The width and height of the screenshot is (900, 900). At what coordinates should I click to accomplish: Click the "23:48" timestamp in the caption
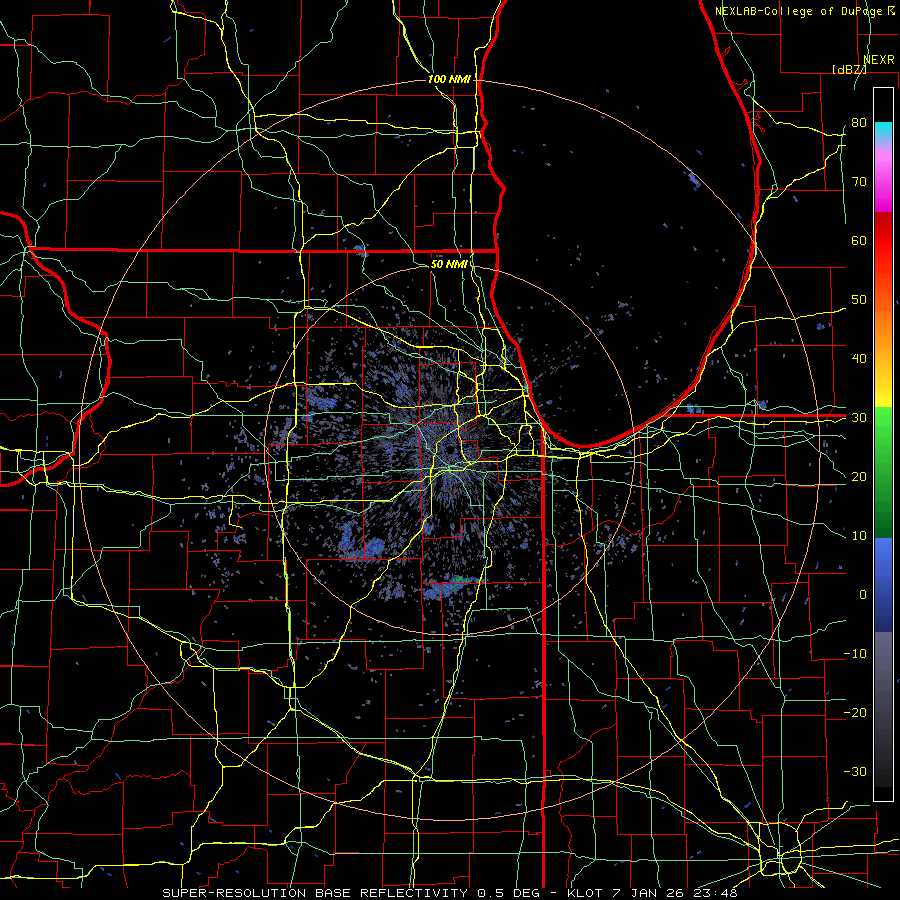(x=714, y=893)
